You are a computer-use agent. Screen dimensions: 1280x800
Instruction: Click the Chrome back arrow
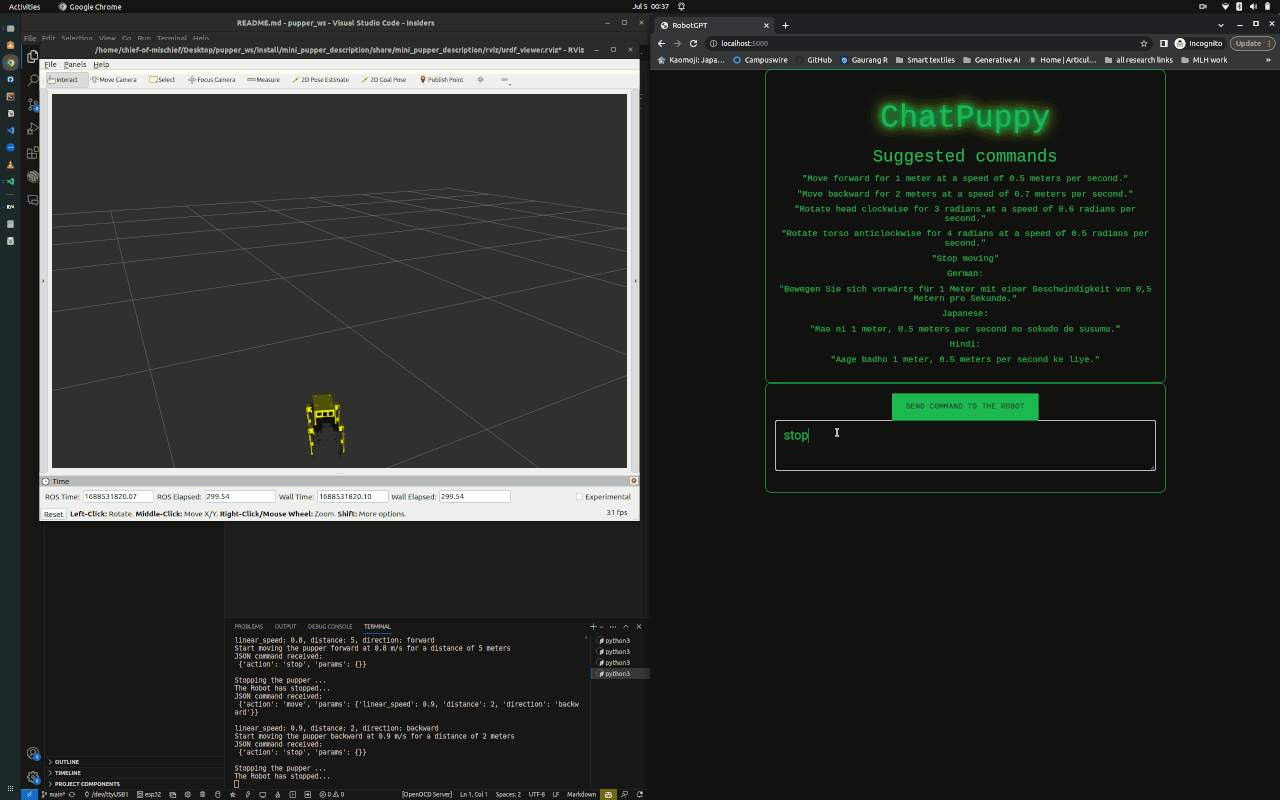tap(661, 43)
